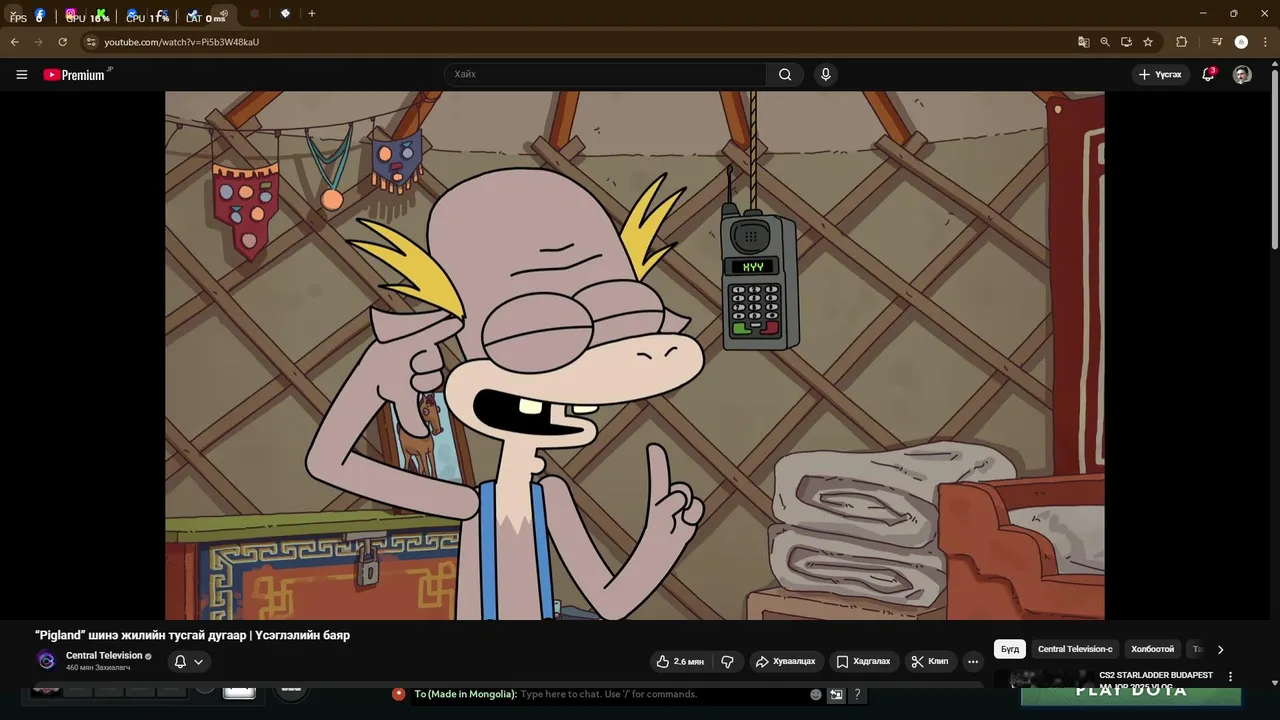Viewport: 1280px width, 720px height.
Task: Open the Central Television channel avatar
Action: coord(46,660)
